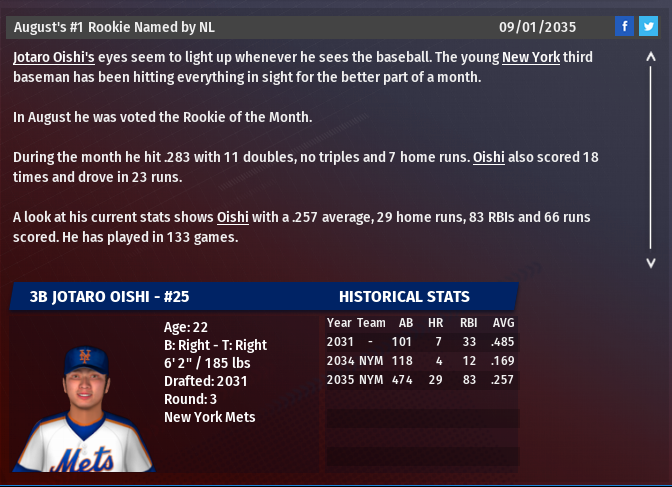Click the August's #1 Rookie headline
Image resolution: width=672 pixels, height=487 pixels.
114,26
